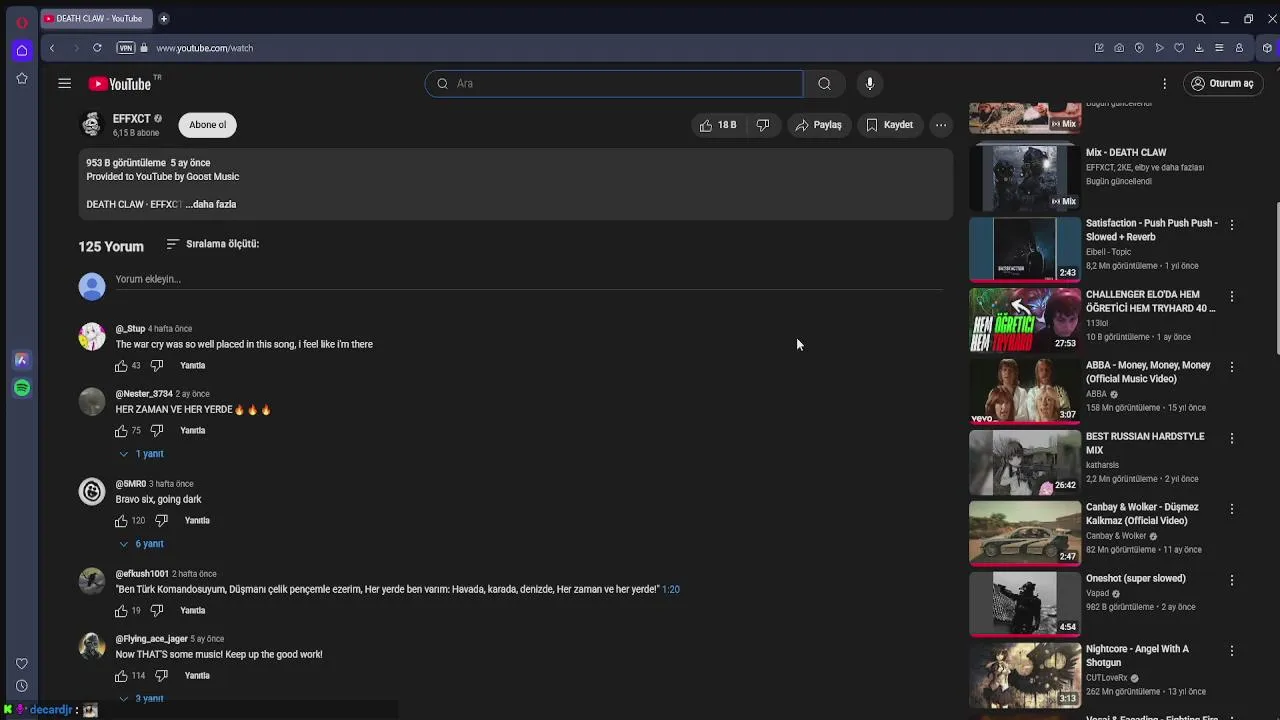1280x720 pixels.
Task: Go back to previous page
Action: click(52, 48)
